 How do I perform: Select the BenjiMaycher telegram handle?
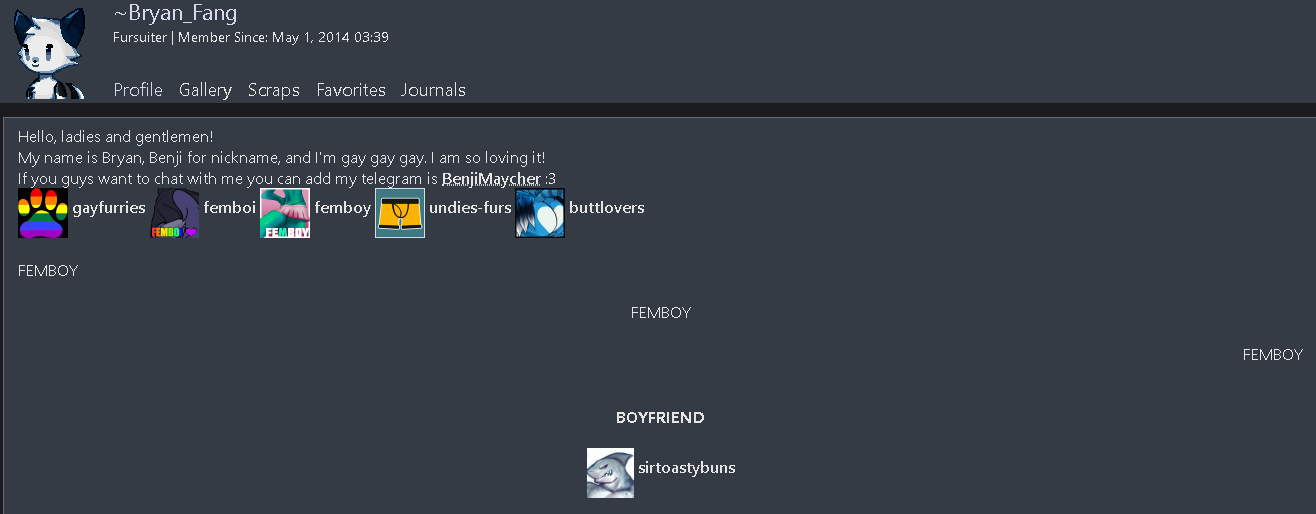(491, 179)
